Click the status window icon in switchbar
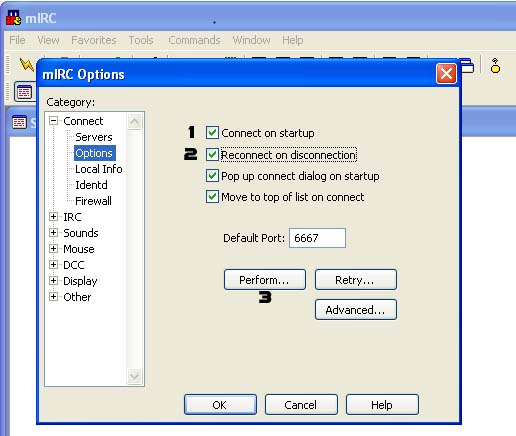Viewport: 516px width, 436px height. [25, 92]
